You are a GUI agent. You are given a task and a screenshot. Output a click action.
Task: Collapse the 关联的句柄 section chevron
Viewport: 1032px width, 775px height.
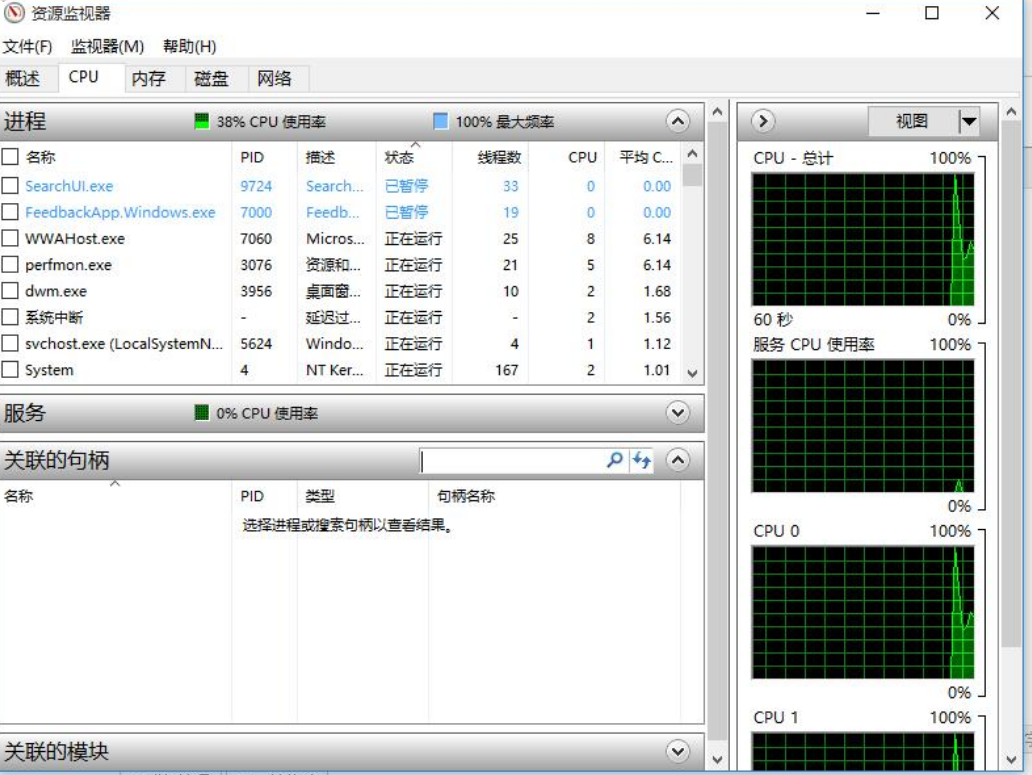(678, 459)
